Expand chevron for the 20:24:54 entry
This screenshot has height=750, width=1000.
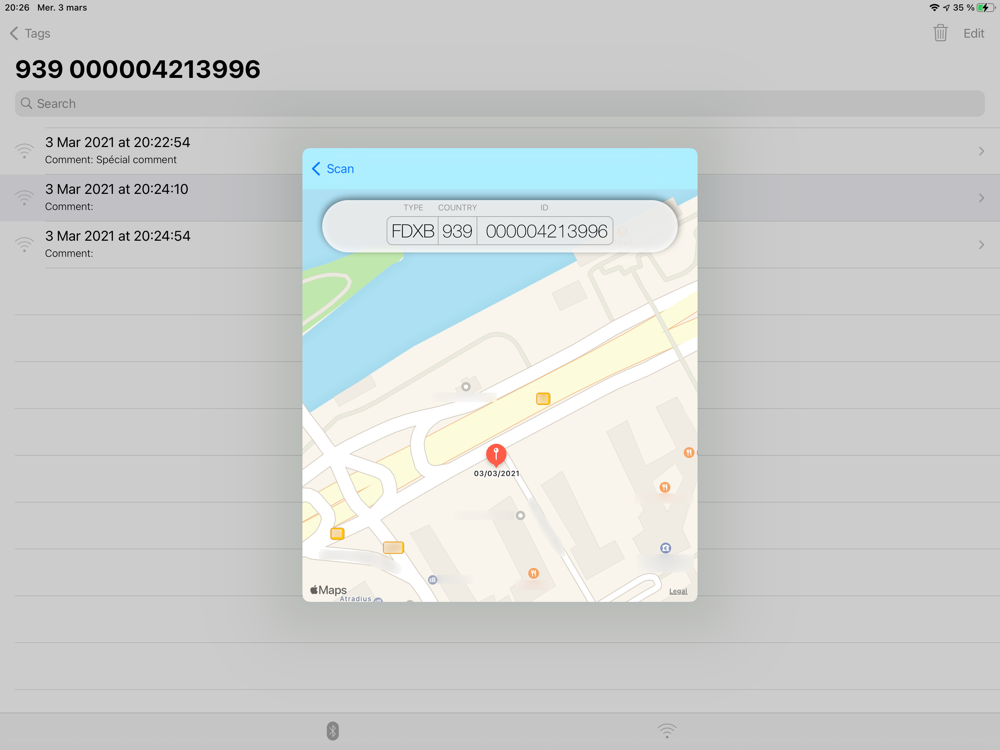pyautogui.click(x=981, y=245)
